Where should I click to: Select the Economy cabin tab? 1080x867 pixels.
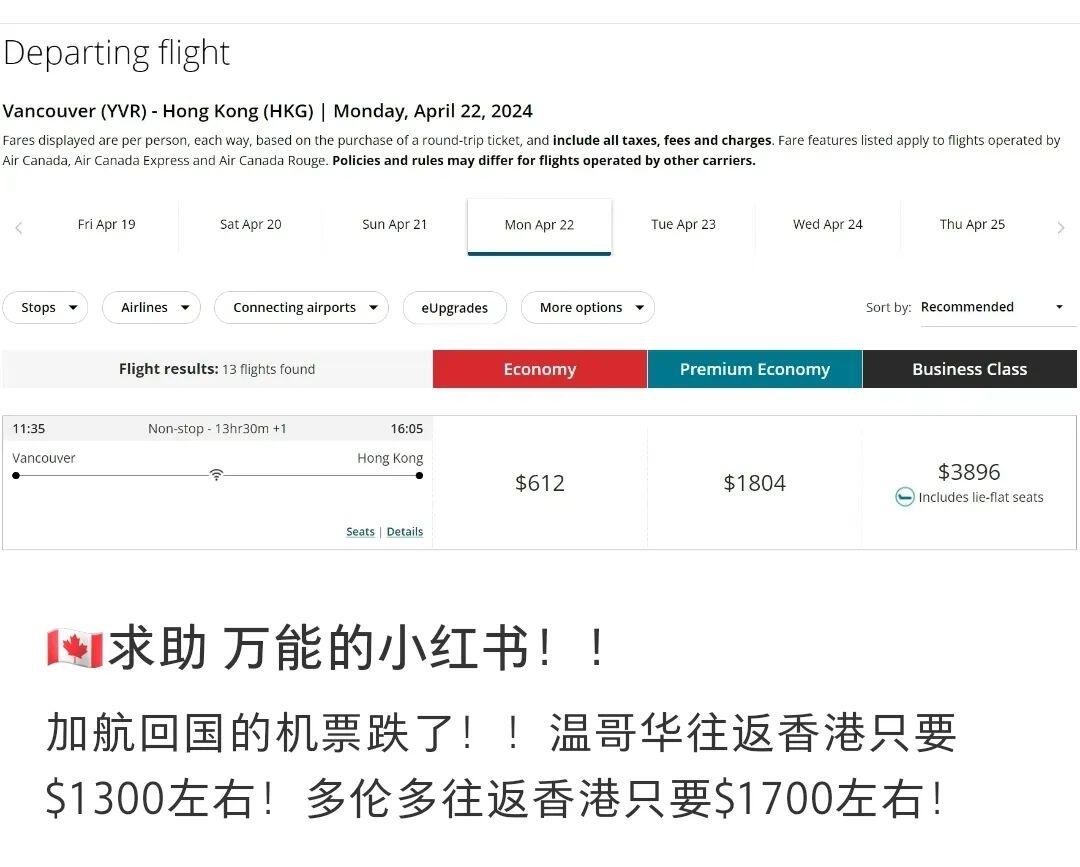click(540, 369)
